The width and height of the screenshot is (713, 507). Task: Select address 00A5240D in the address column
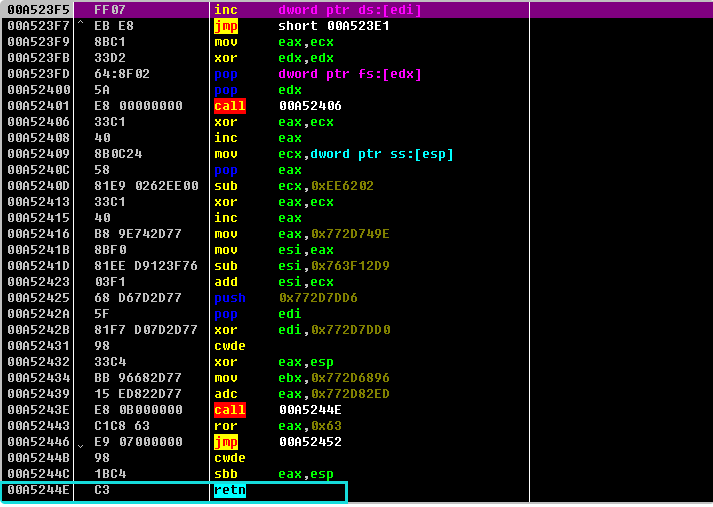35,186
